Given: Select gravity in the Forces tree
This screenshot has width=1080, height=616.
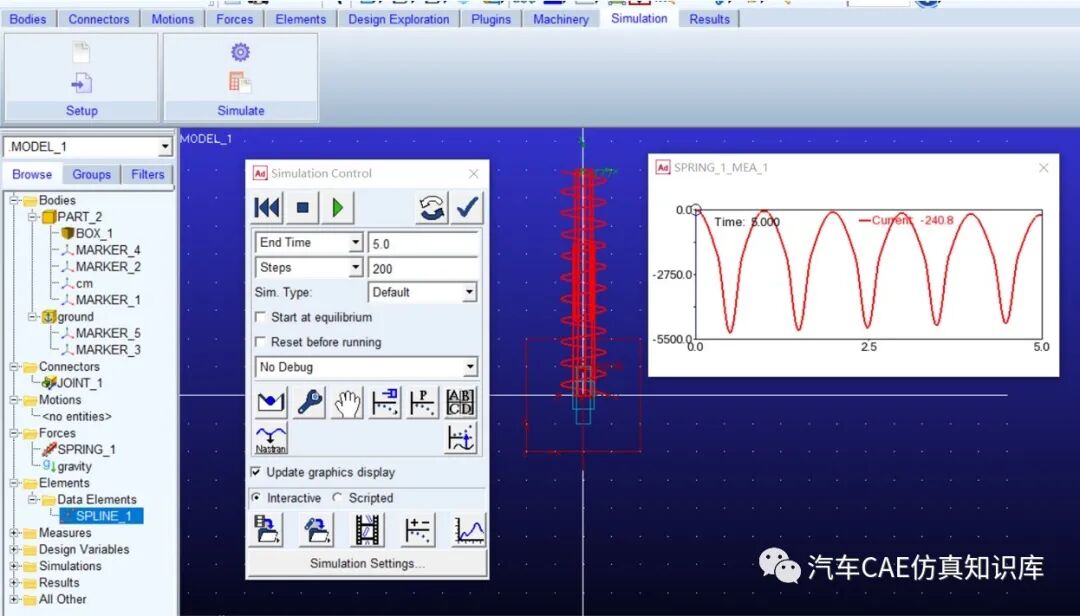Looking at the screenshot, I should (x=74, y=466).
